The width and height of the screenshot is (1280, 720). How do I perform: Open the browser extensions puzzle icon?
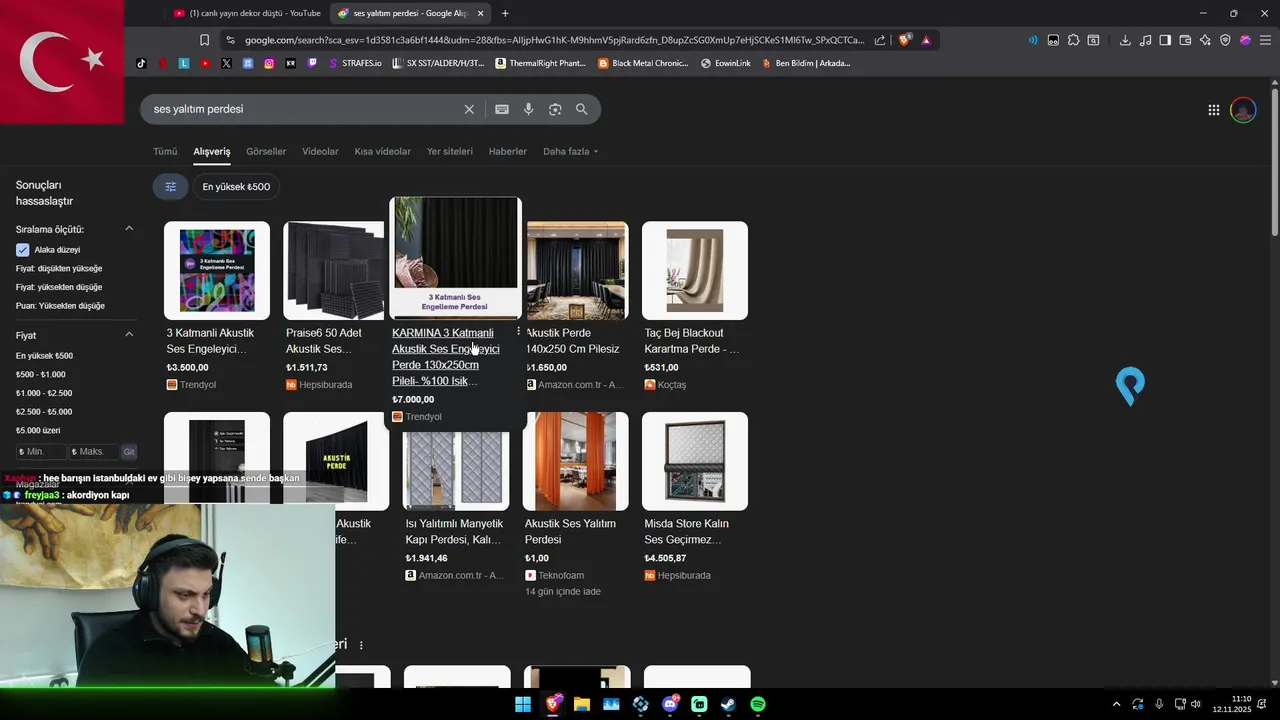click(x=1073, y=40)
